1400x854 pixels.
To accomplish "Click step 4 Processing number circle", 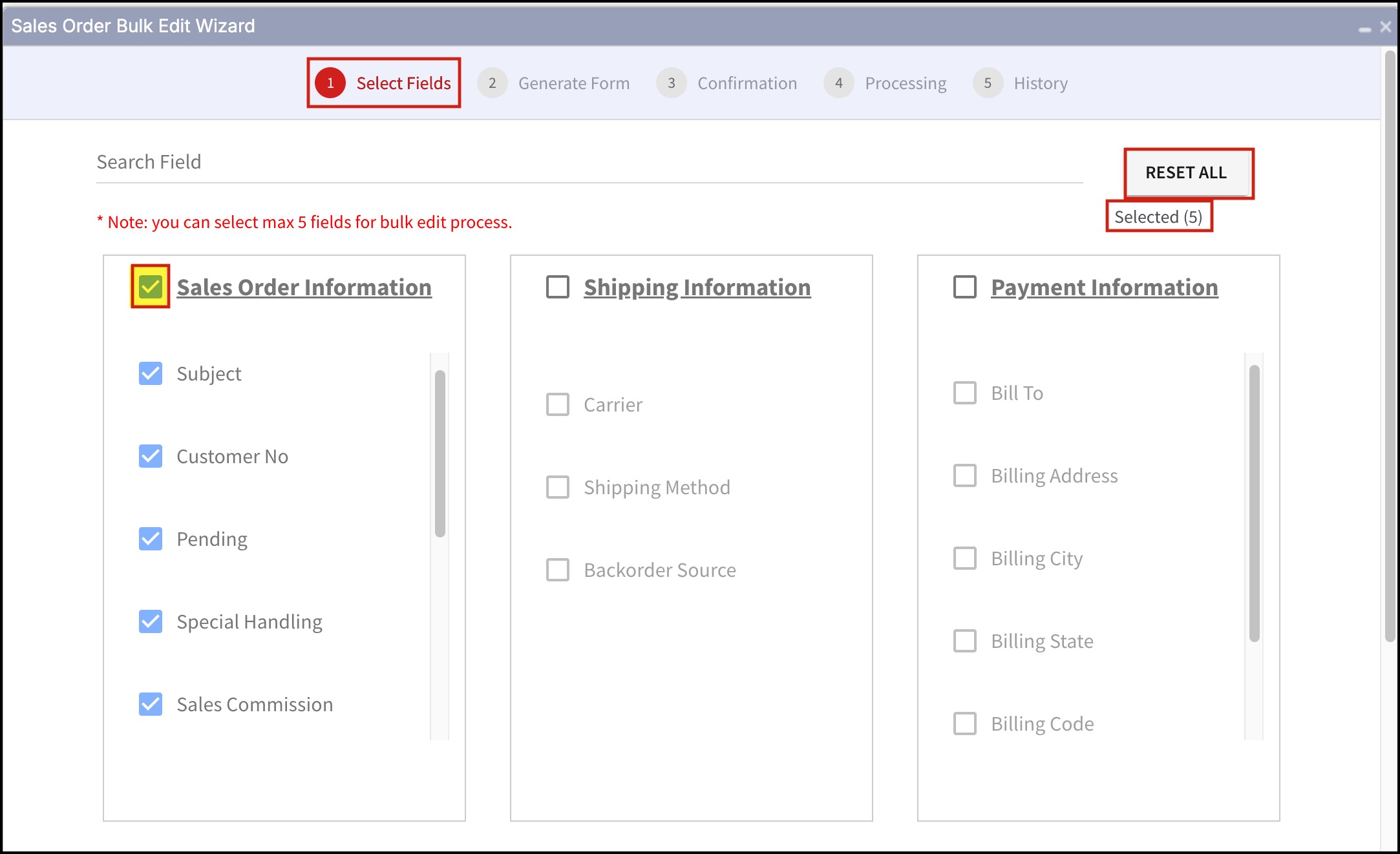I will (x=838, y=83).
